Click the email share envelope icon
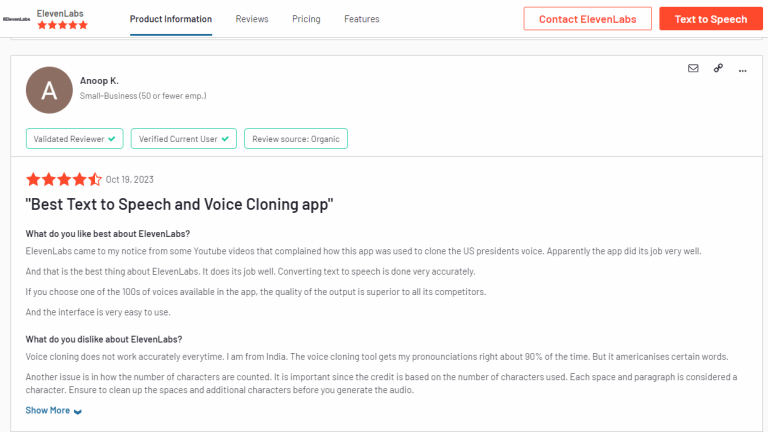Image resolution: width=768 pixels, height=432 pixels. 693,68
